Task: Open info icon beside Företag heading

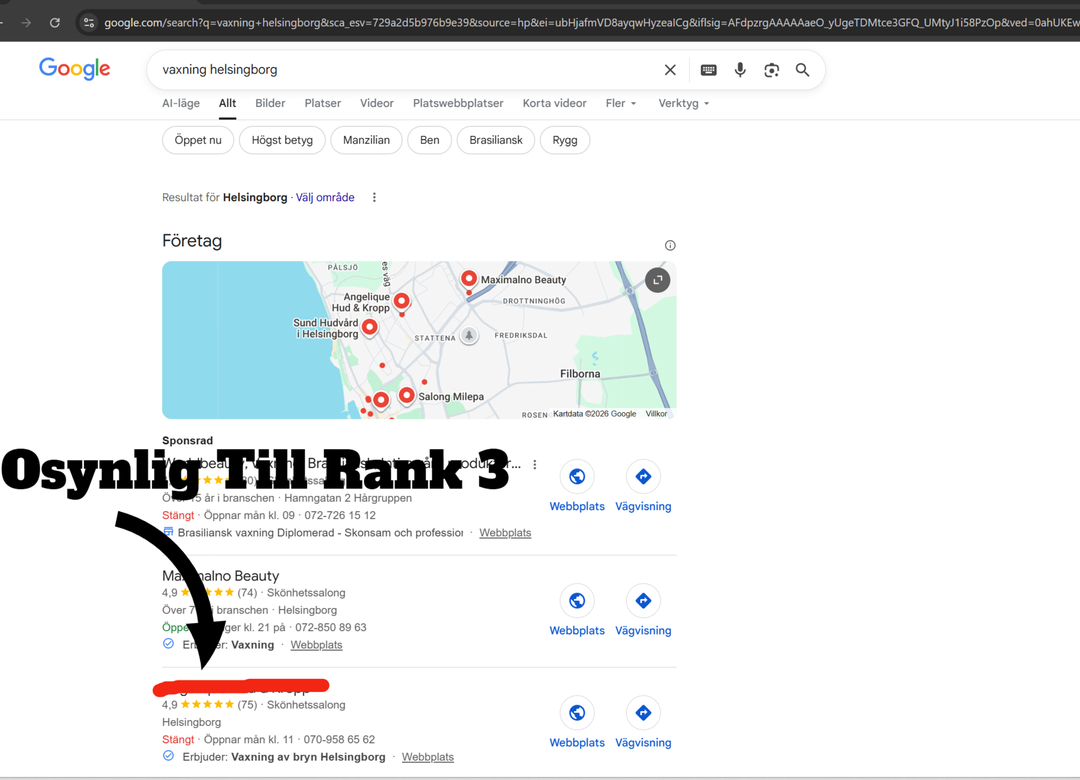Action: [x=669, y=245]
